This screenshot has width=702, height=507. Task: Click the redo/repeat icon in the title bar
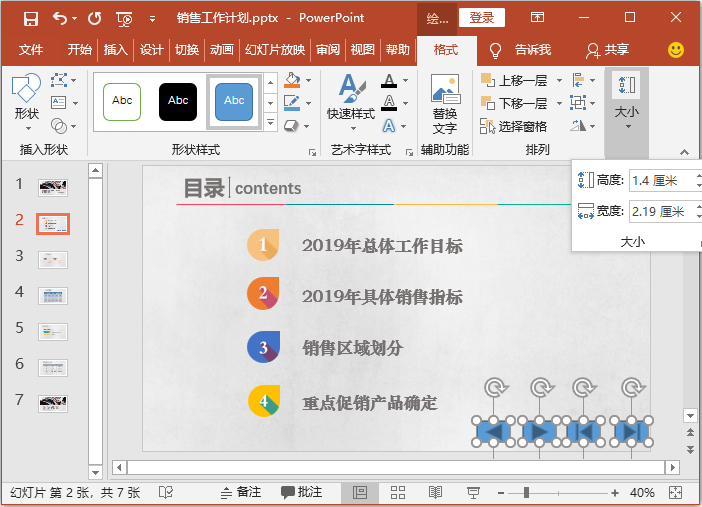94,18
